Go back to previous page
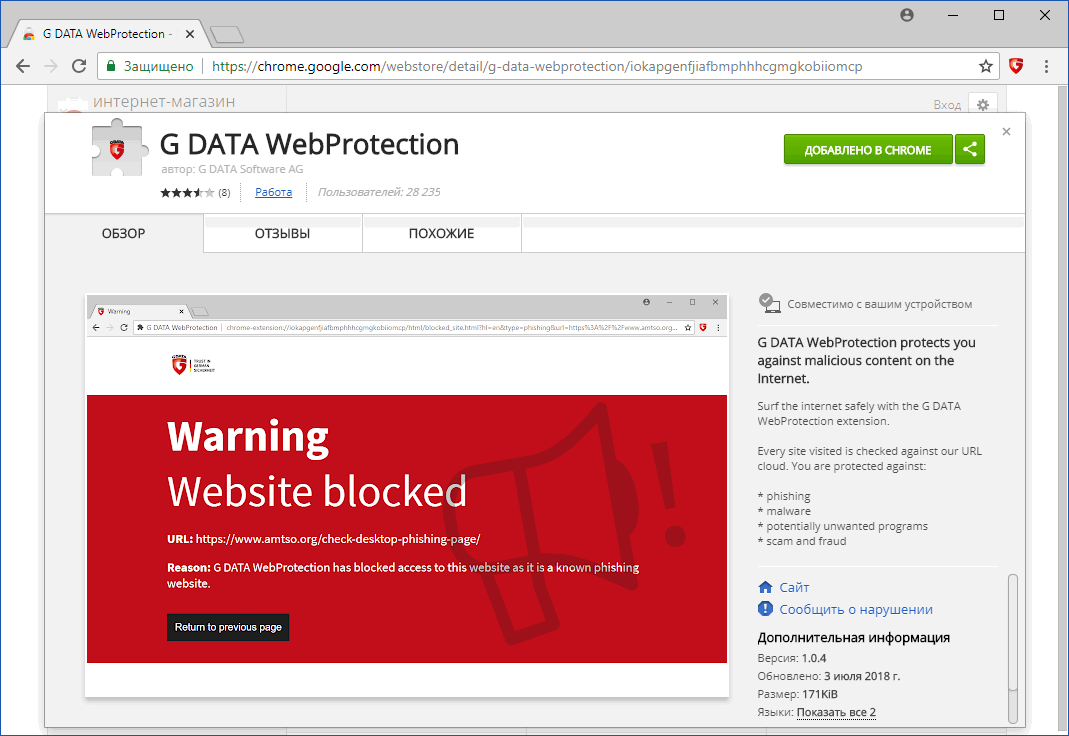 click(22, 67)
